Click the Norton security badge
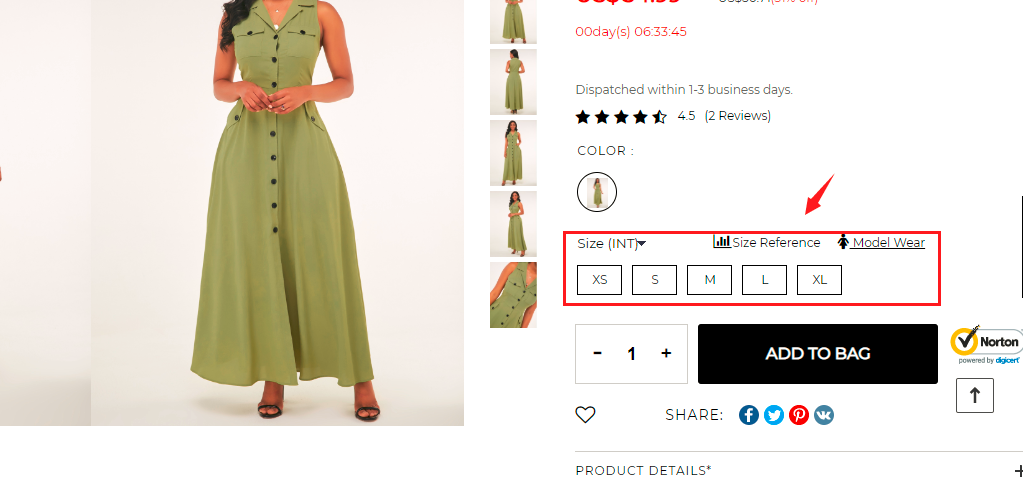The width and height of the screenshot is (1023, 486). coord(986,344)
